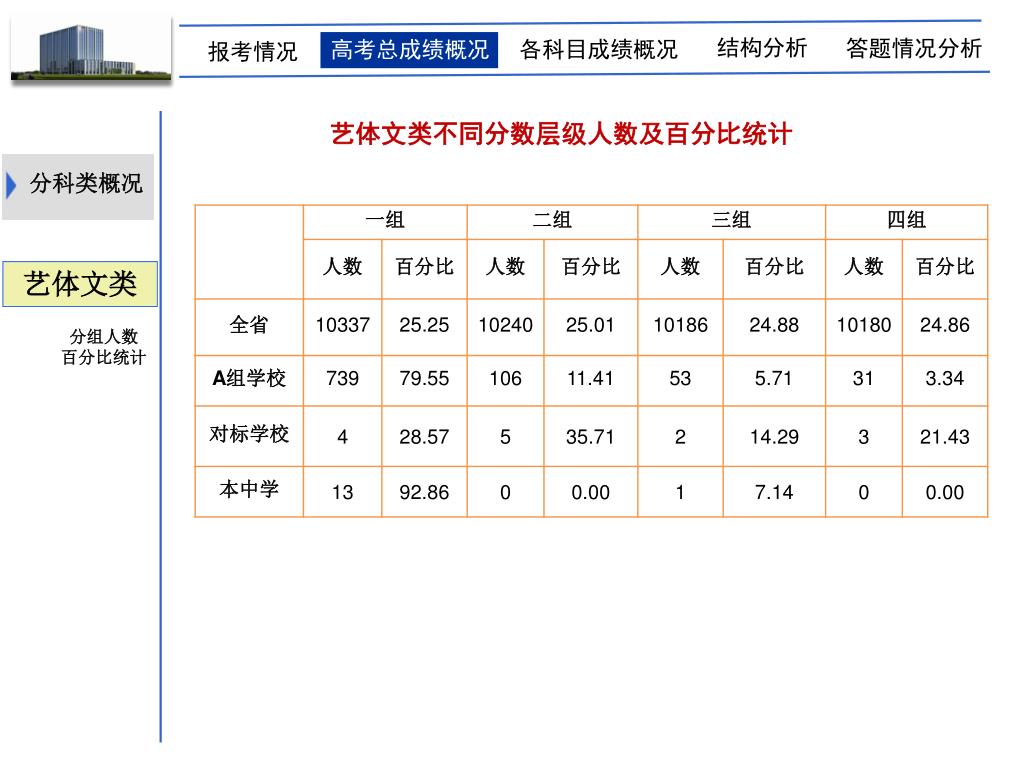Click the cell showing 92.86
1024x768 pixels.
[x=424, y=492]
